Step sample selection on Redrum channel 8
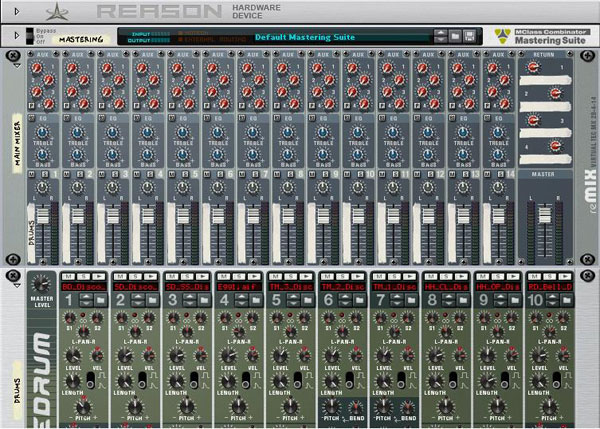 pos(449,300)
